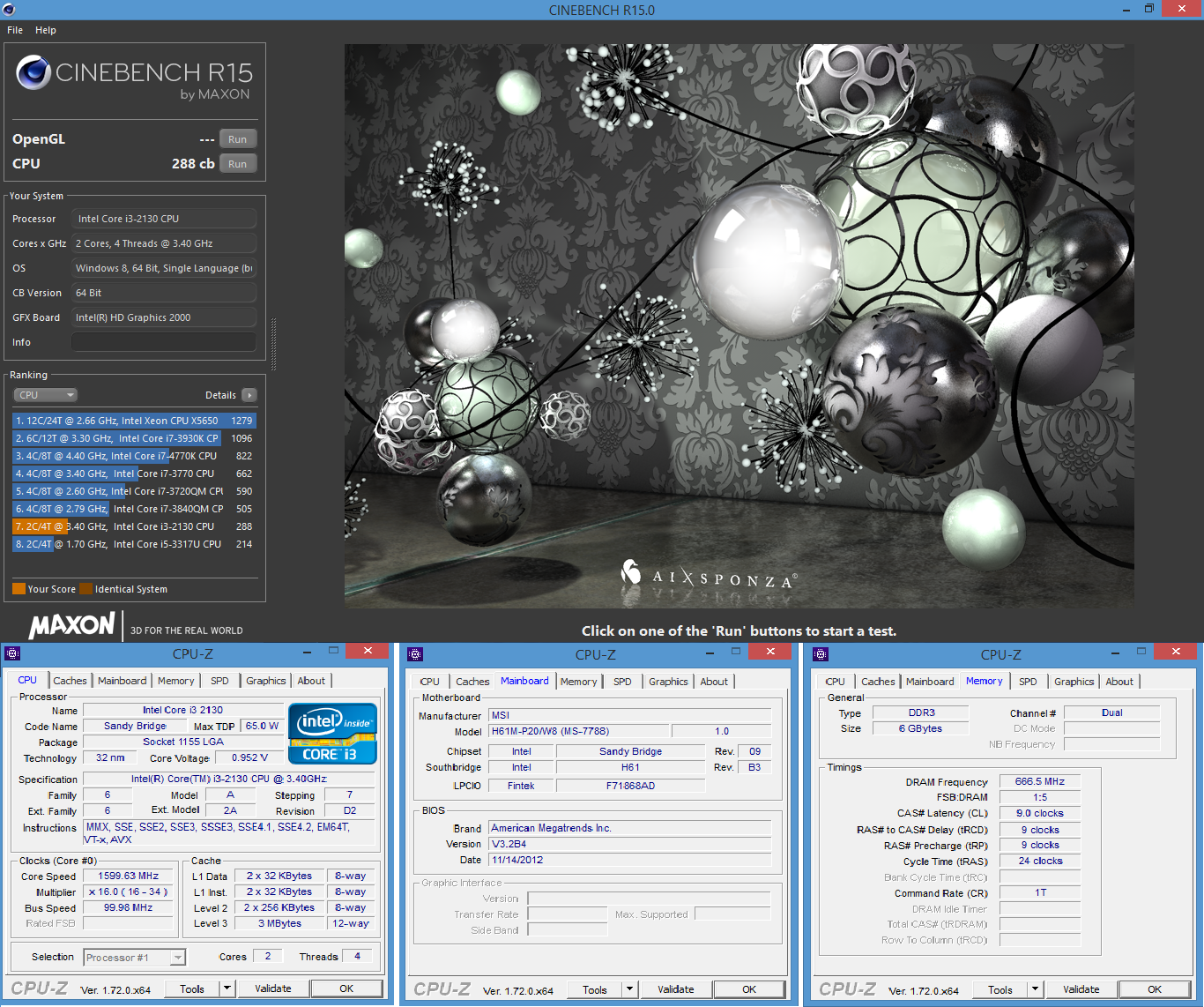Click the Identical System brown legend swatch
This screenshot has height=1007, width=1204.
pos(85,589)
